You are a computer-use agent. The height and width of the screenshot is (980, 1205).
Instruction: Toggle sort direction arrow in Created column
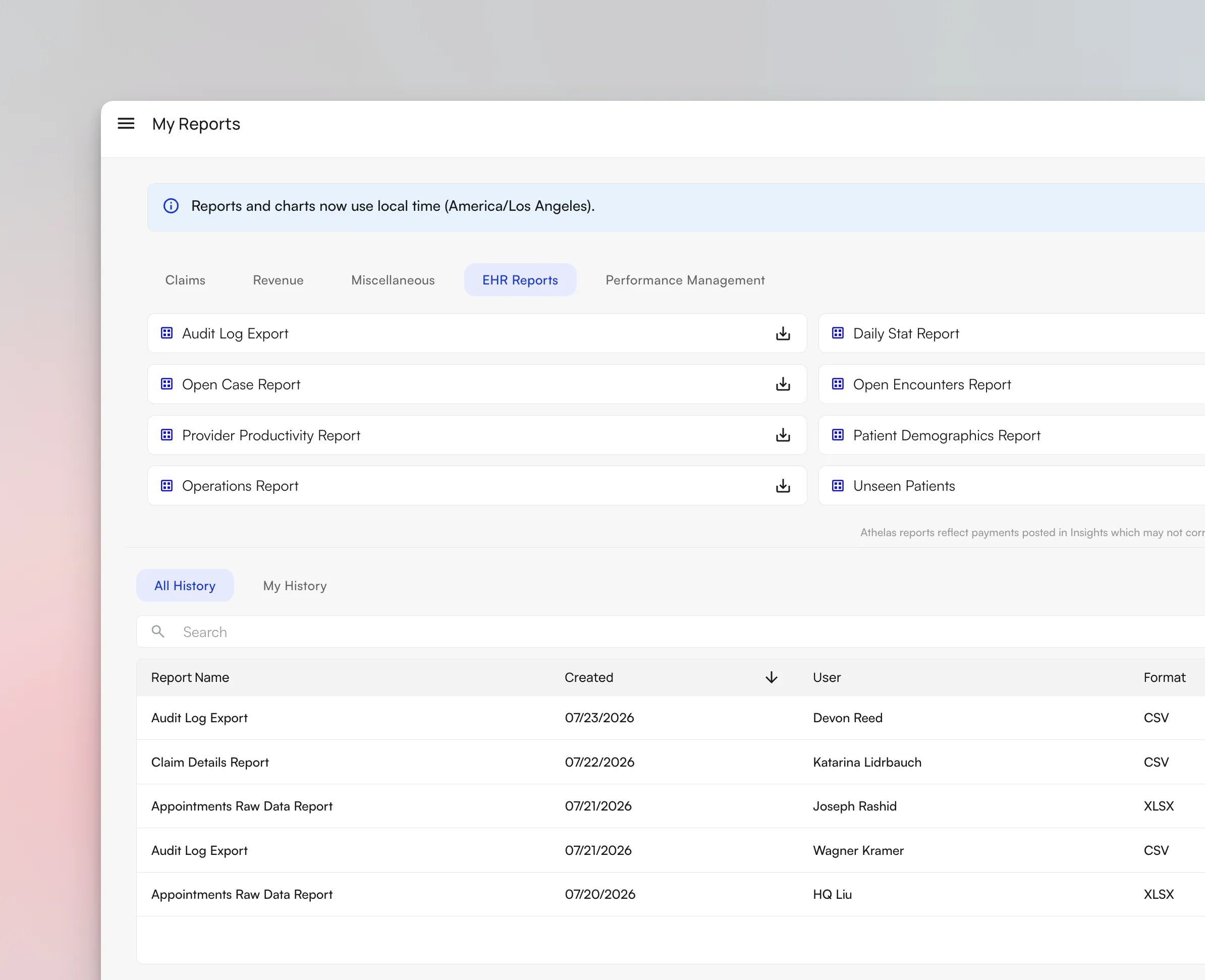coord(772,677)
